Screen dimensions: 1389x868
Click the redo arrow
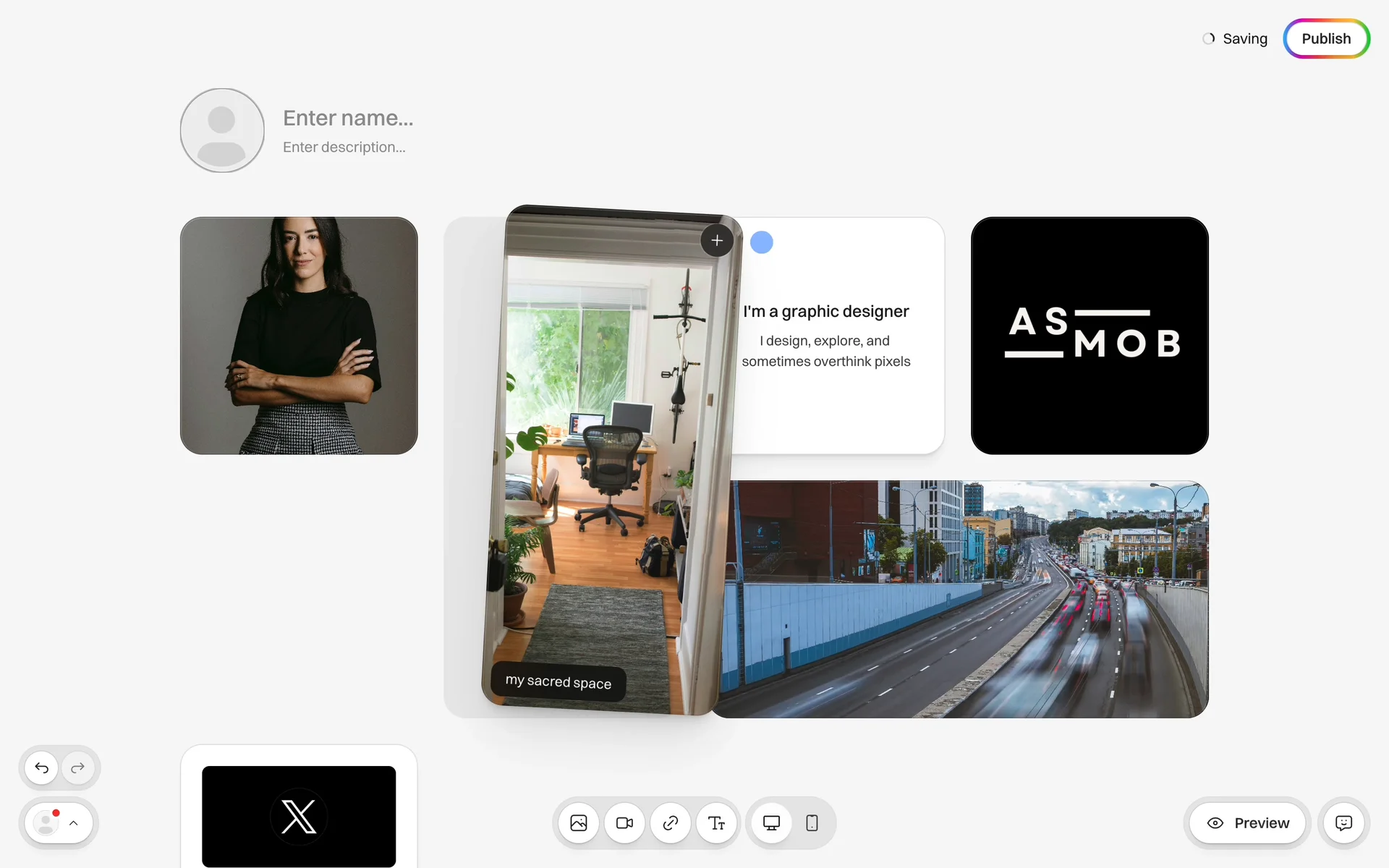(x=78, y=767)
